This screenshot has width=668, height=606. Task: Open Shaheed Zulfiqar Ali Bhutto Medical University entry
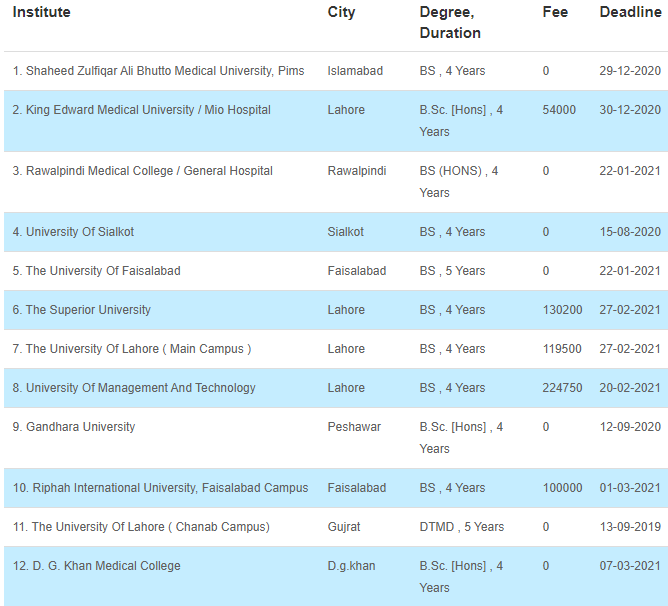point(158,71)
